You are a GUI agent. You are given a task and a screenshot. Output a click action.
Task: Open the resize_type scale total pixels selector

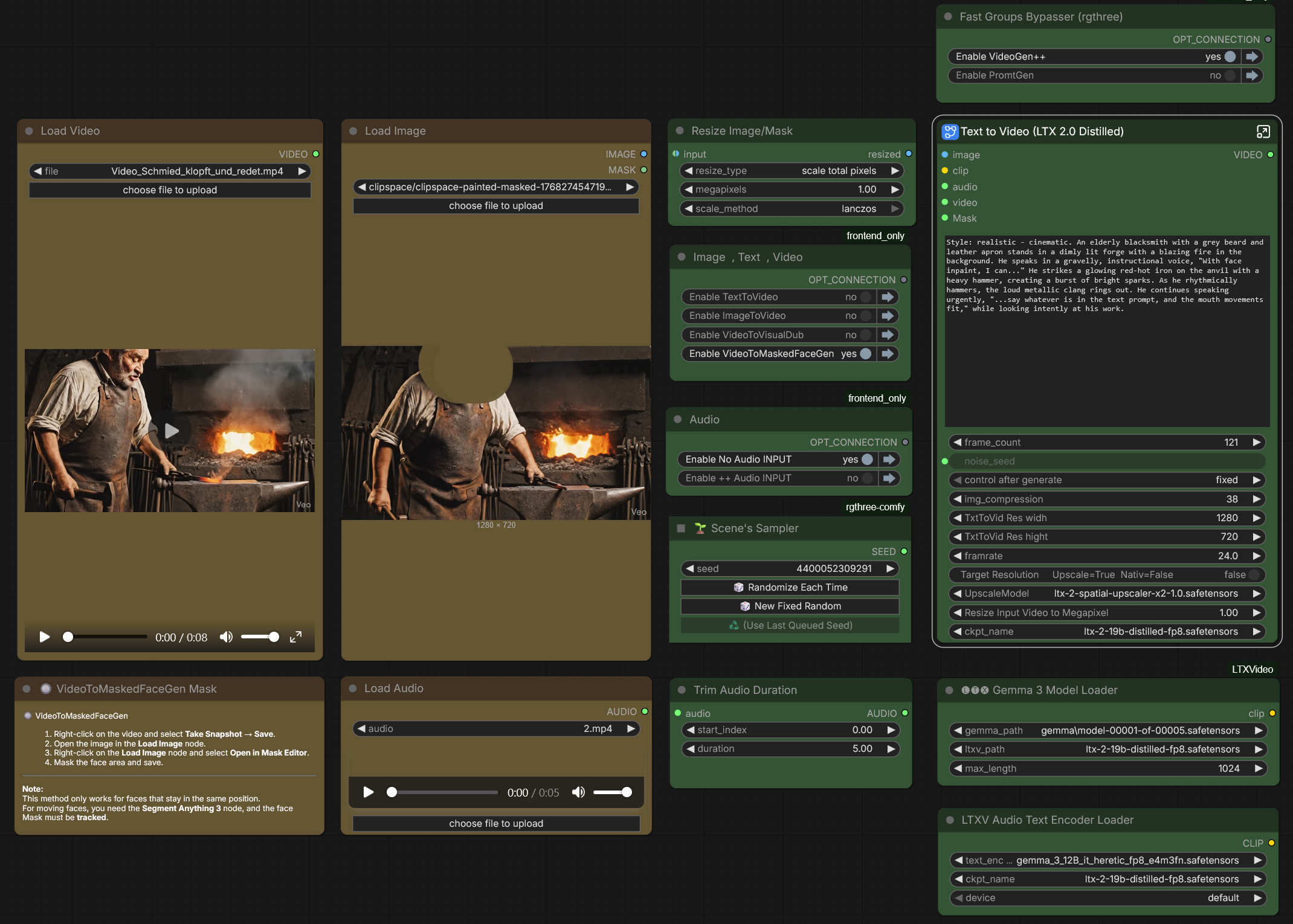pyautogui.click(x=792, y=171)
